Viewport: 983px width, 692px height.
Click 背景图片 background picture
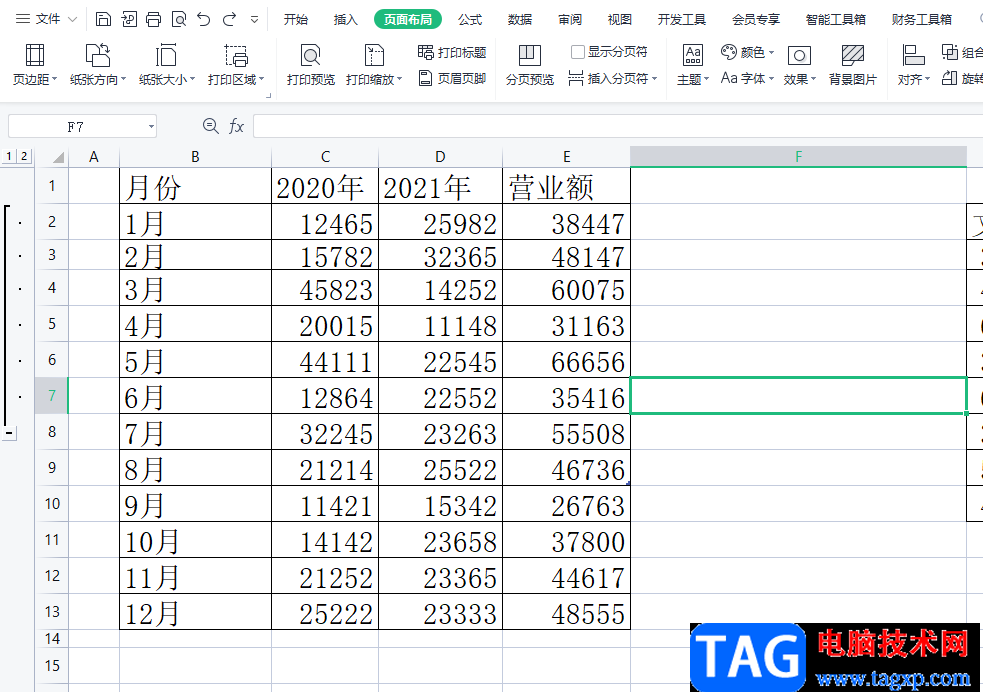pyautogui.click(x=853, y=65)
